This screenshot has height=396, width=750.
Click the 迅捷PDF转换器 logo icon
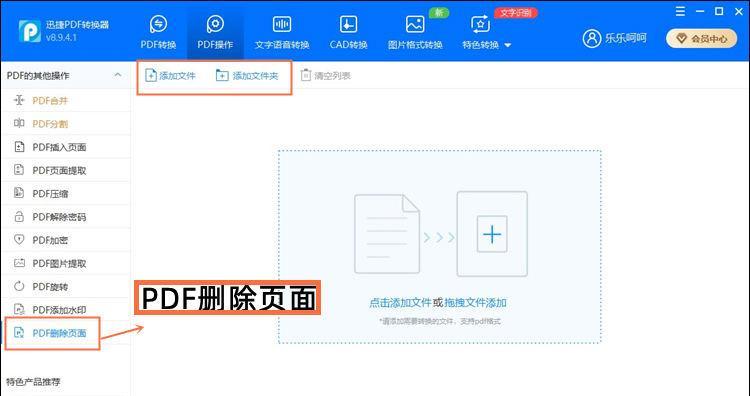tap(30, 31)
